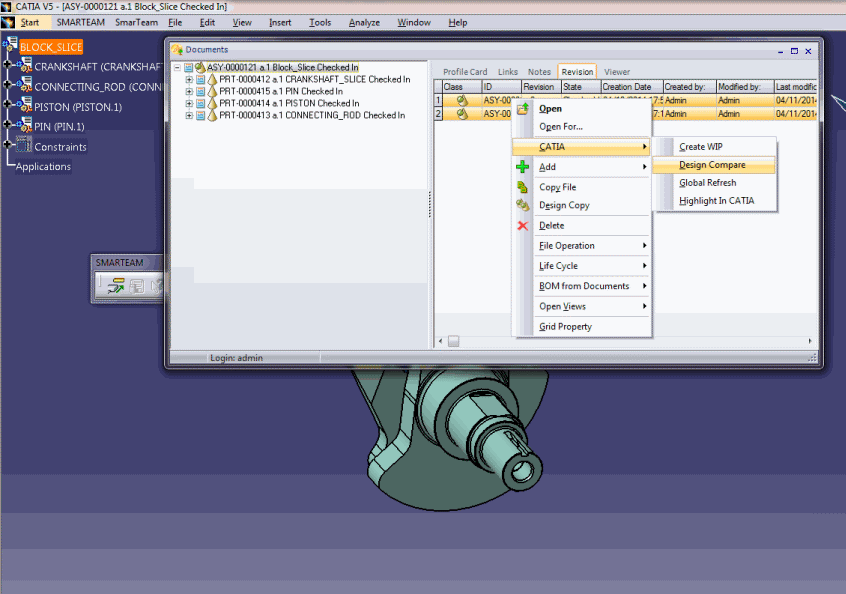Switch to the Profile Card tab

click(x=465, y=72)
